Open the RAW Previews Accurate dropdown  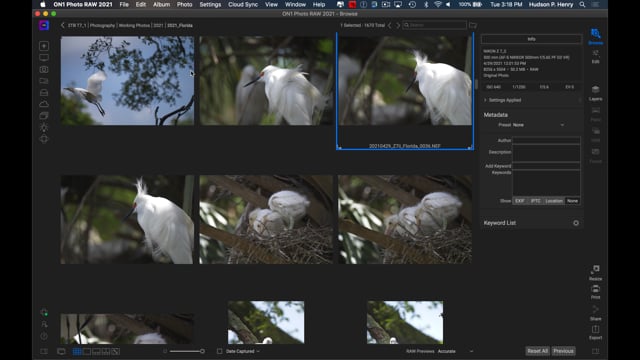455,351
